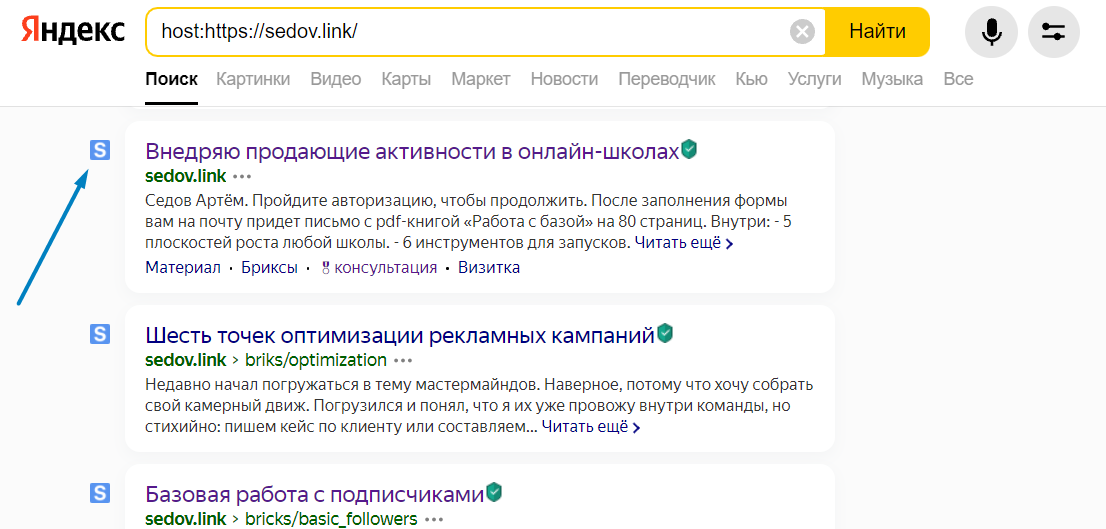Open the консультация sitelink
Viewport: 1106px width, 529px height.
click(379, 268)
